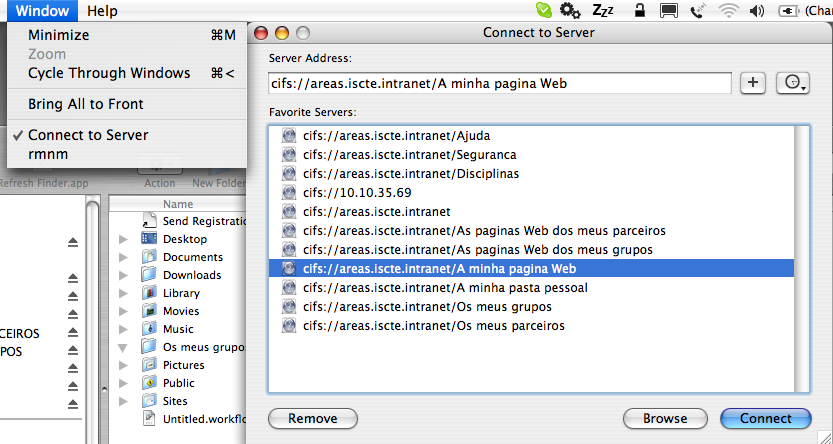The image size is (833, 444).
Task: Select Downloads folder icon in Finder list
Action: (149, 275)
